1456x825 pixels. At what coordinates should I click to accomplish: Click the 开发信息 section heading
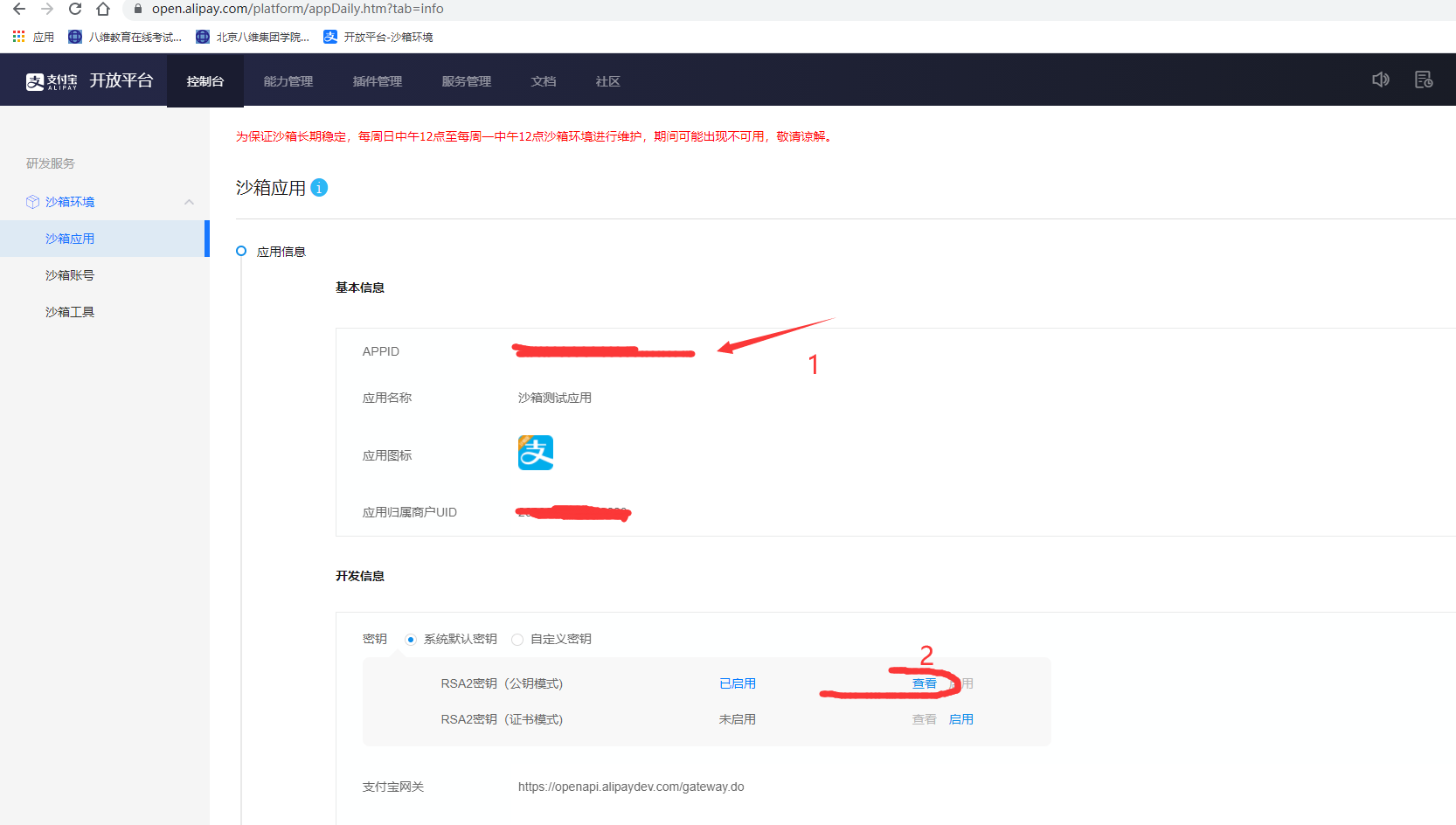[x=360, y=576]
